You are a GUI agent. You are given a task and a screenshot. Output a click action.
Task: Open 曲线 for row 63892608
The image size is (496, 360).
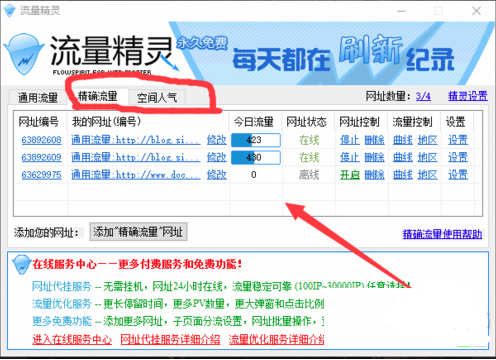click(403, 140)
